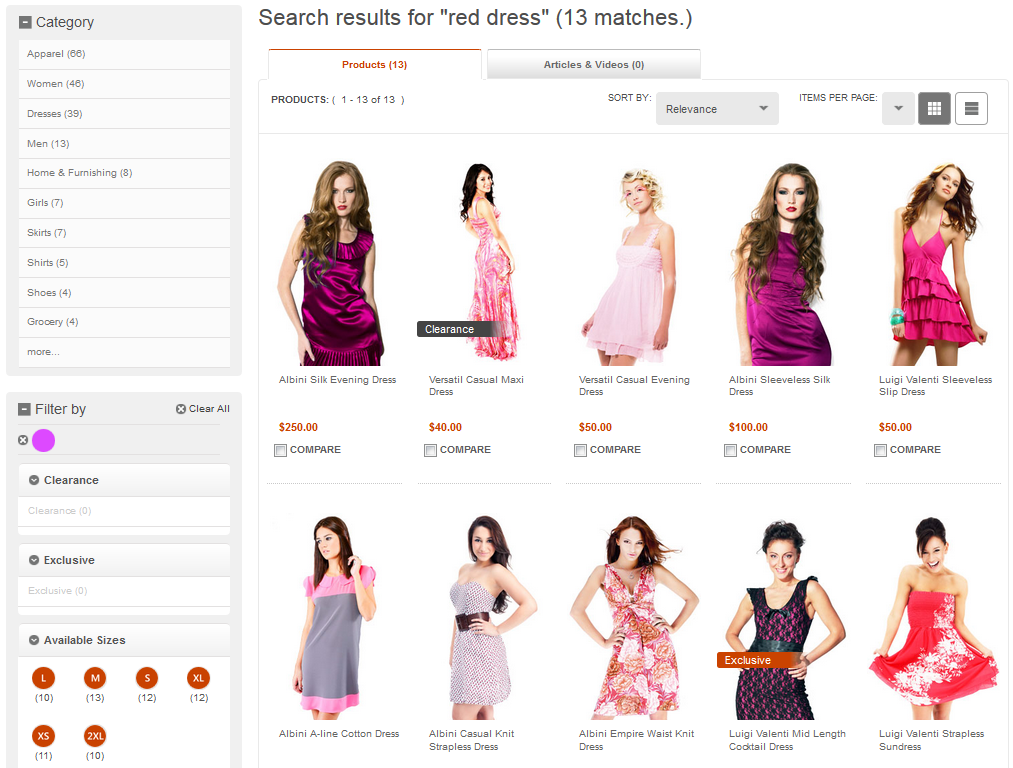The image size is (1013, 768).
Task: Select the Products (13) tab
Action: coord(374,63)
